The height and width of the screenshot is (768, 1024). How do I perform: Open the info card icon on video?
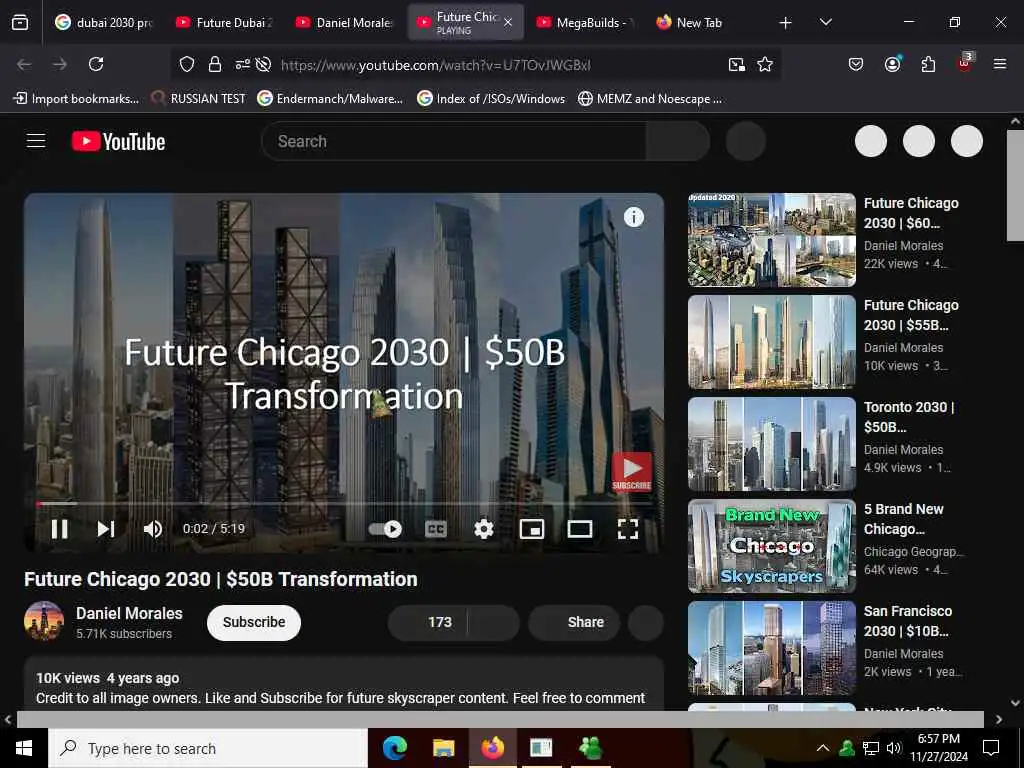pos(633,217)
